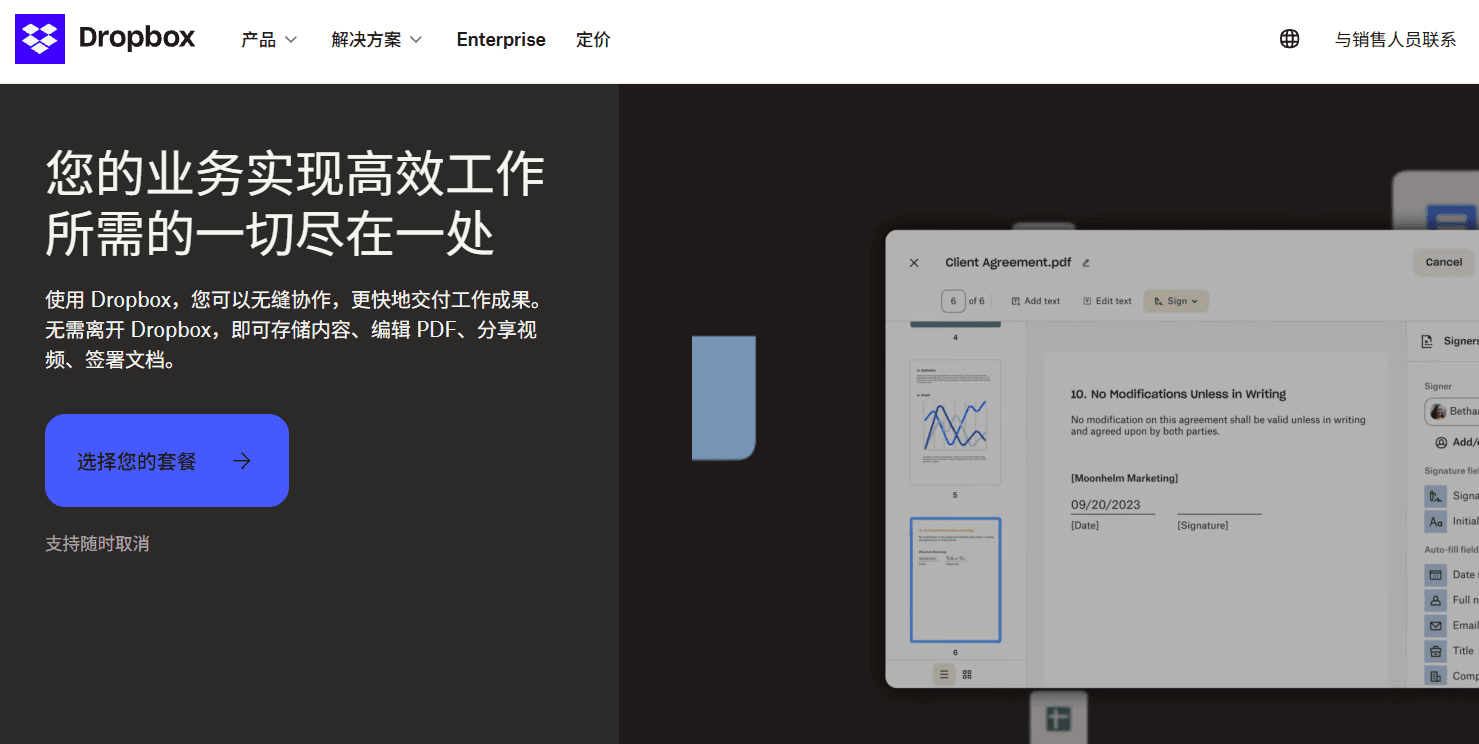Click the Dropbox logo icon

pos(40,39)
